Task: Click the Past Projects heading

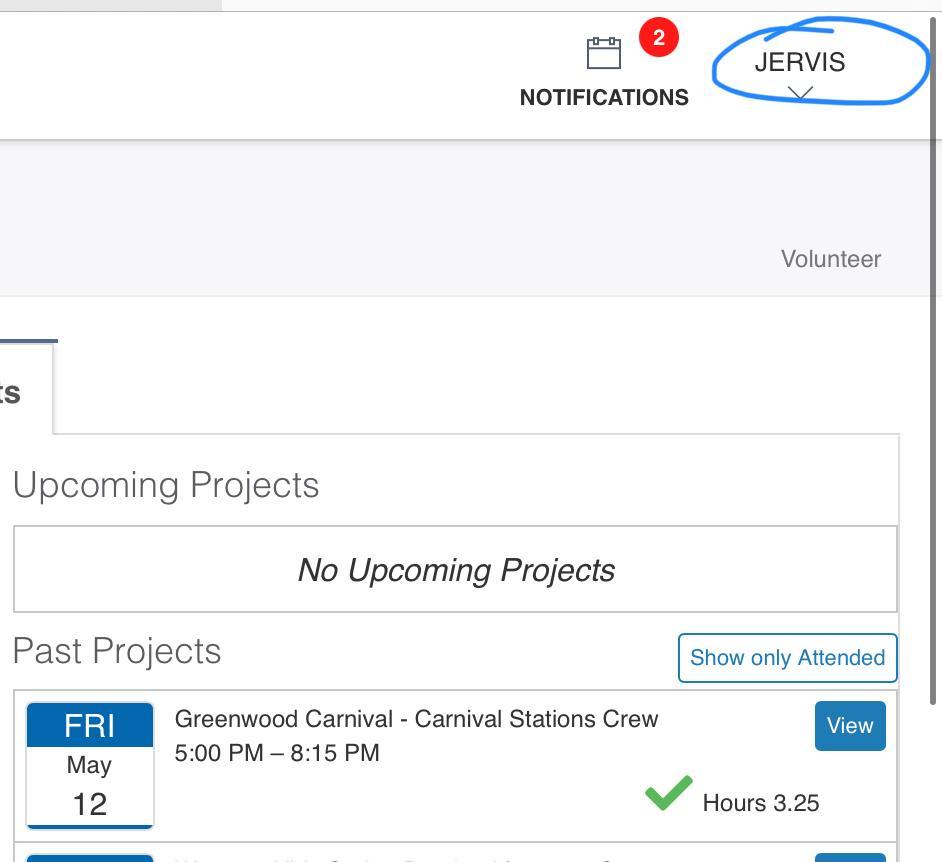Action: (117, 651)
